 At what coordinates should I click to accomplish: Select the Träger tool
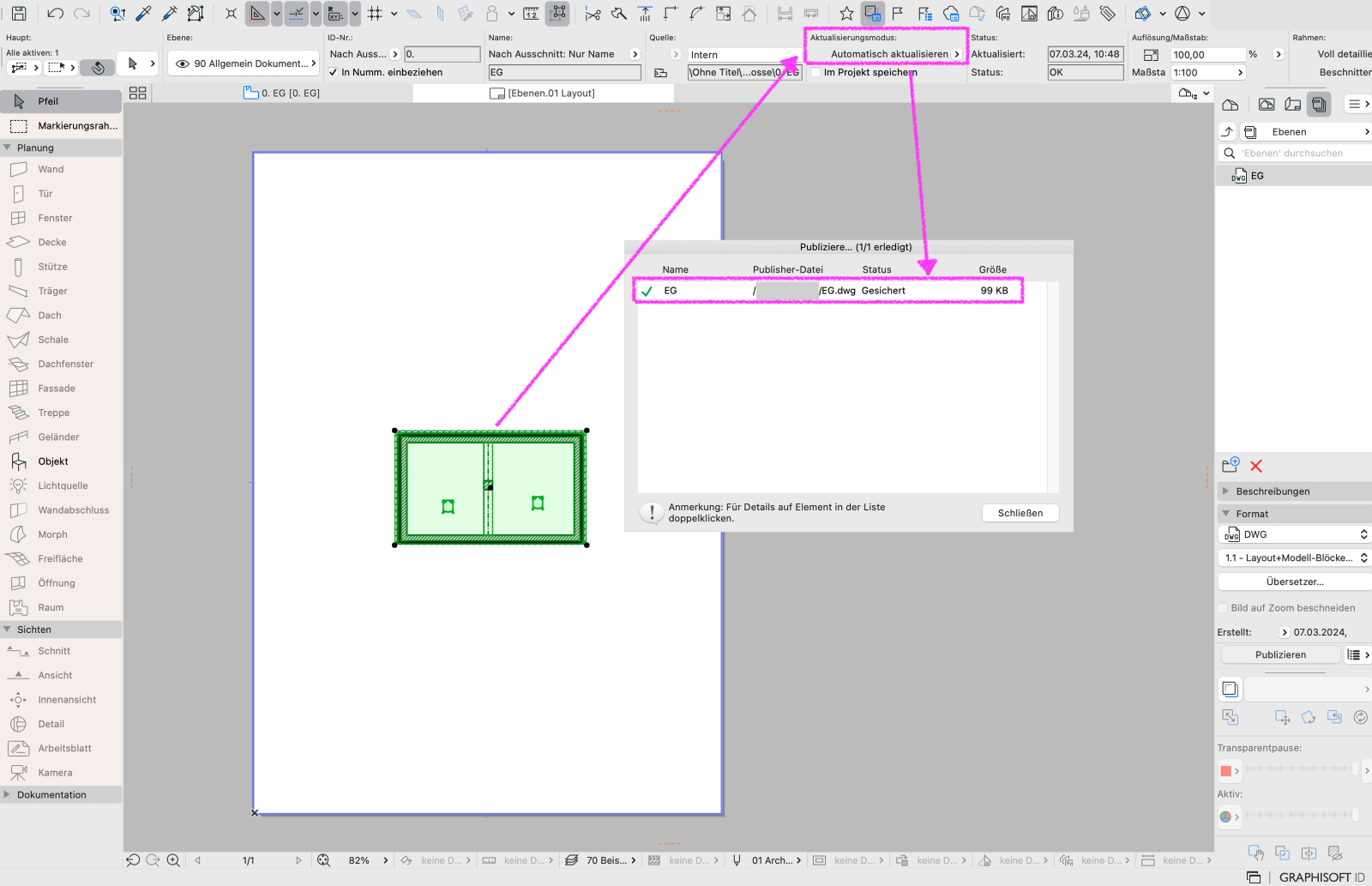(52, 291)
